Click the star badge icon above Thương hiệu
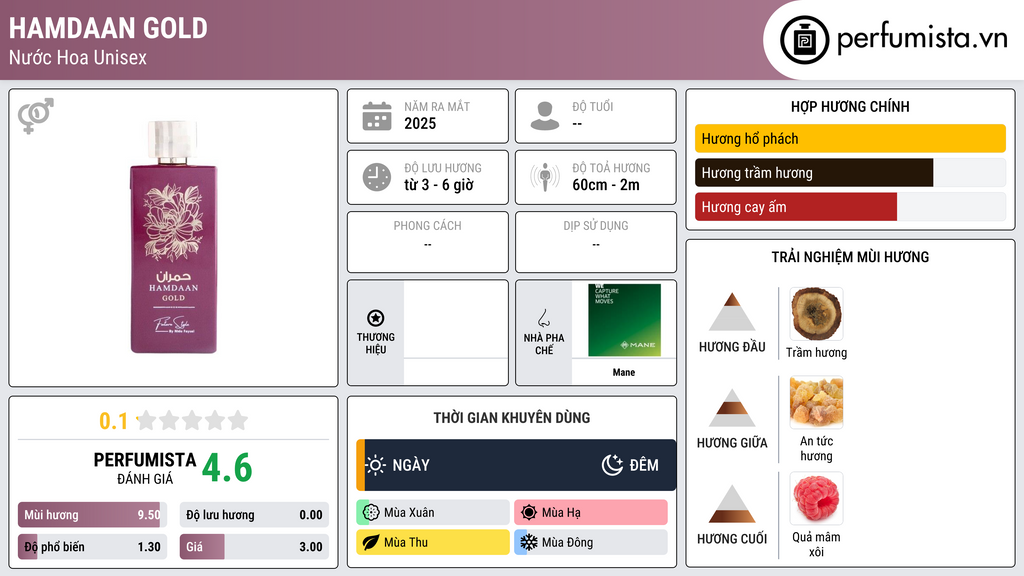Viewport: 1024px width, 576px height. click(376, 318)
